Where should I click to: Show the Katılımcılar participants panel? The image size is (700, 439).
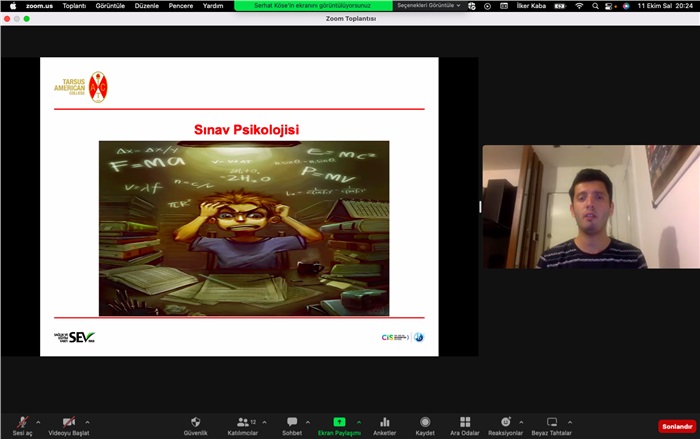242,426
